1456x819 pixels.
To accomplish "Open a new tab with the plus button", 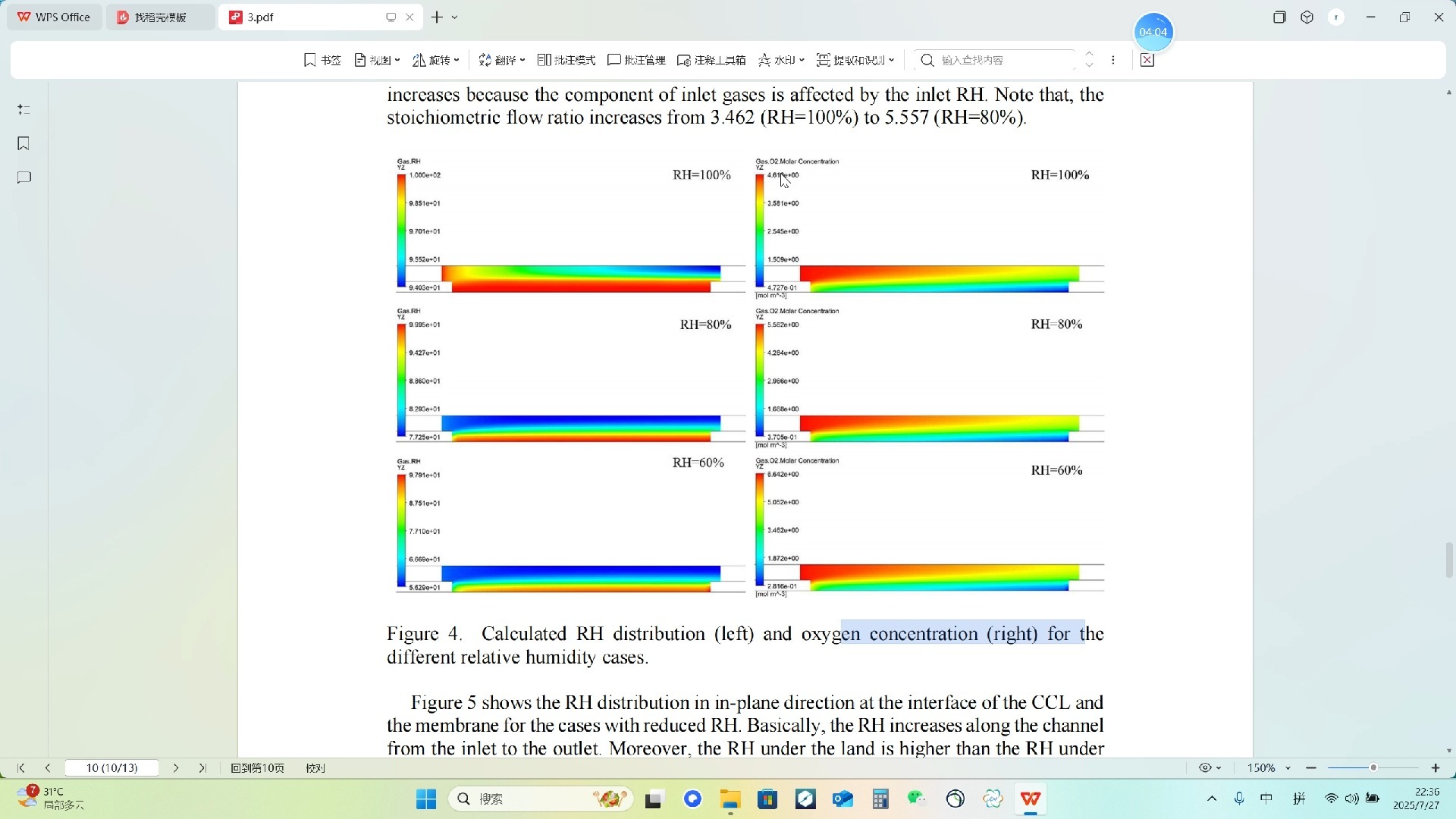I will [x=437, y=17].
